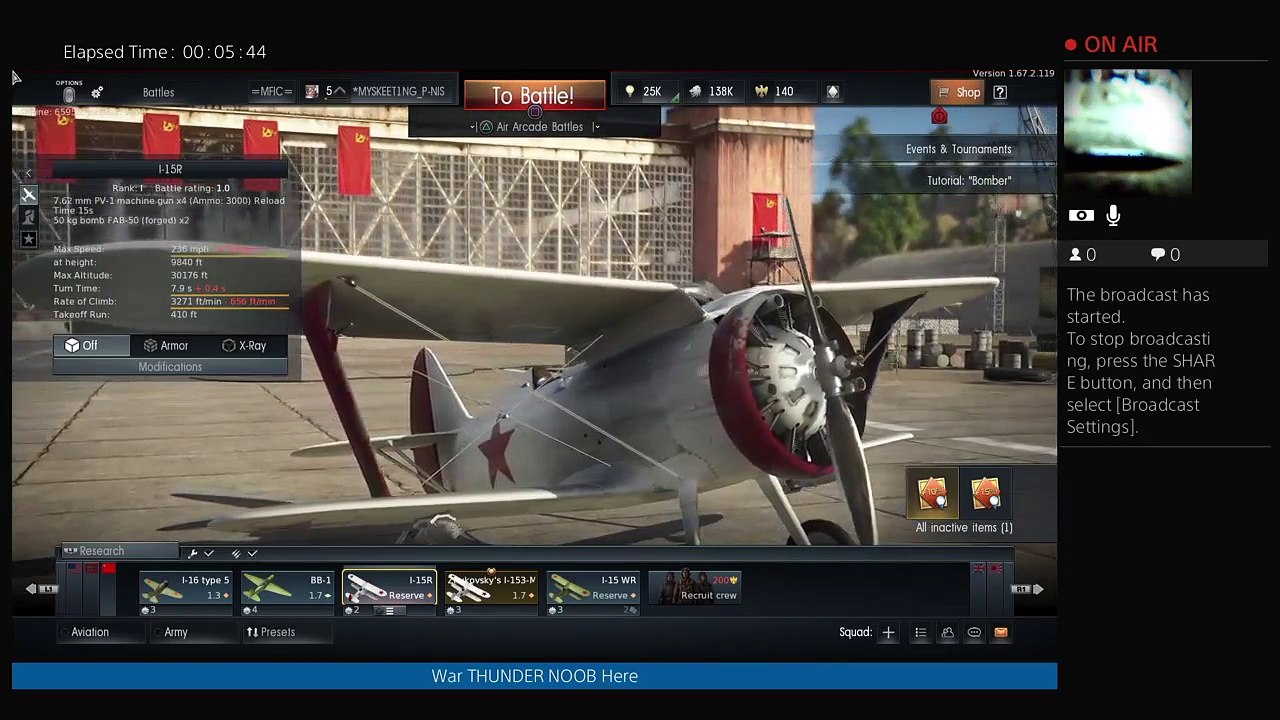The image size is (1280, 720).
Task: Open the player avatar profile picture
Action: (x=312, y=92)
